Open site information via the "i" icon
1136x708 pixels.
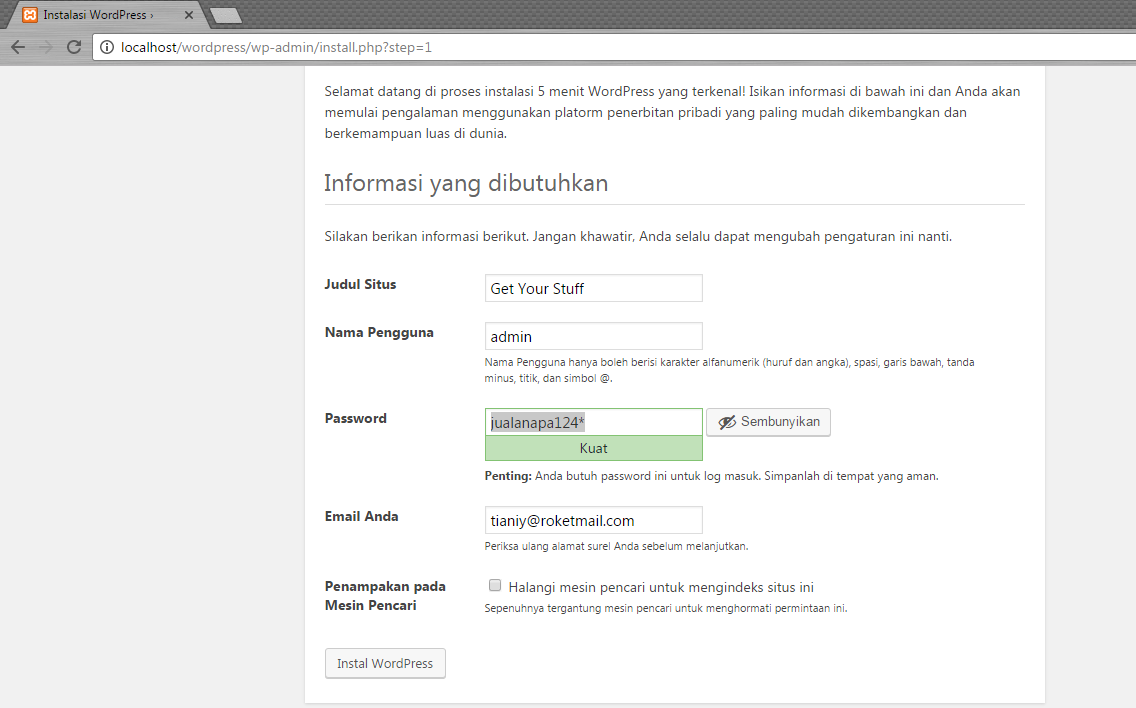[x=106, y=47]
